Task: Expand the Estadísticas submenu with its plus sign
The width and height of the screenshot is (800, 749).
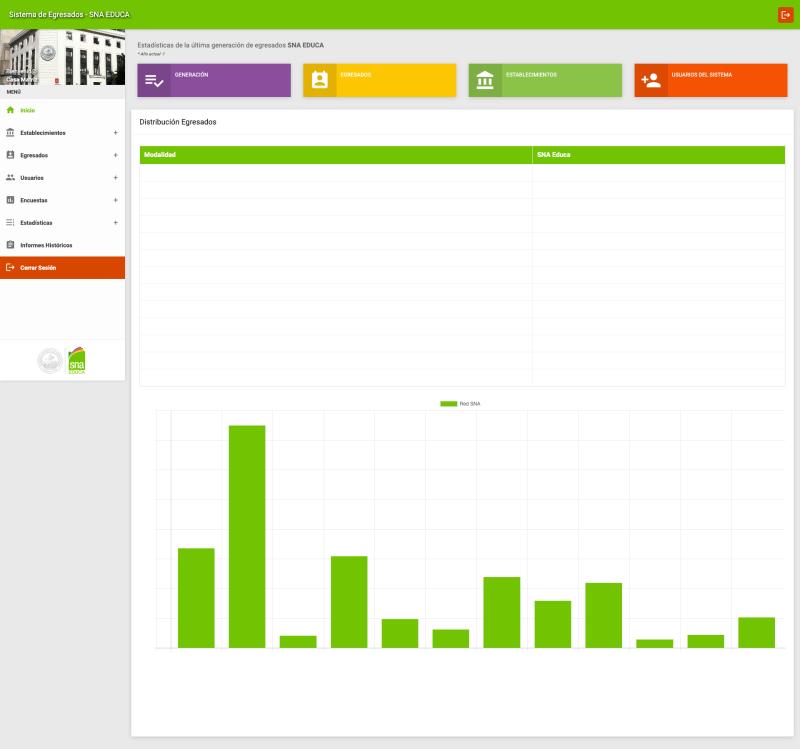Action: click(116, 222)
